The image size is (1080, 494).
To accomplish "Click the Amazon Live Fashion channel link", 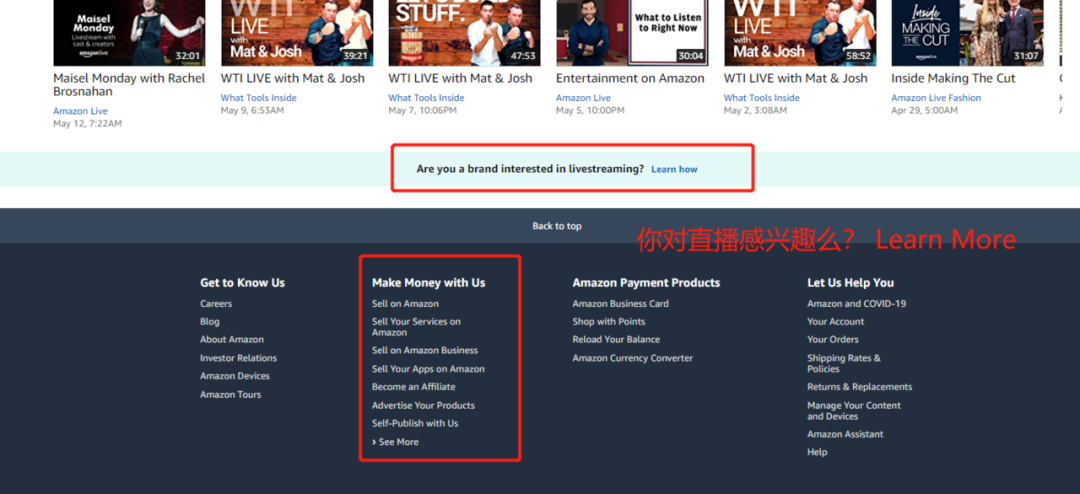I will click(x=936, y=98).
